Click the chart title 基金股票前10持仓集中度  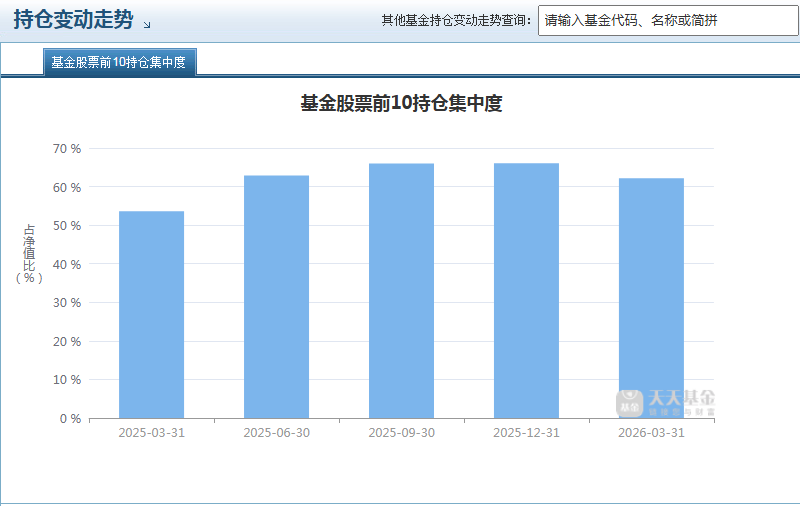402,104
